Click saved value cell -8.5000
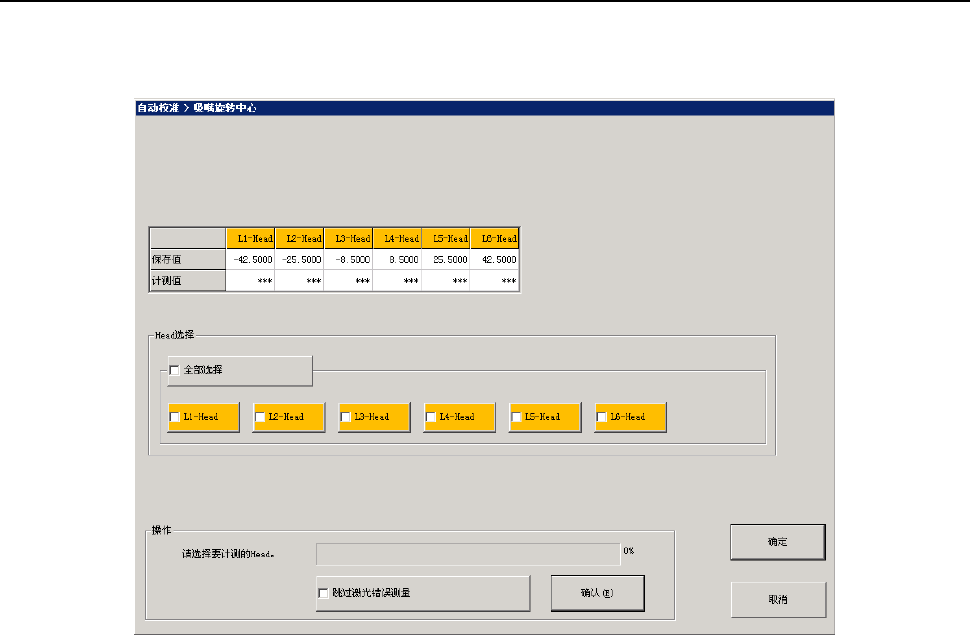Viewport: 970px width, 635px height. click(348, 259)
